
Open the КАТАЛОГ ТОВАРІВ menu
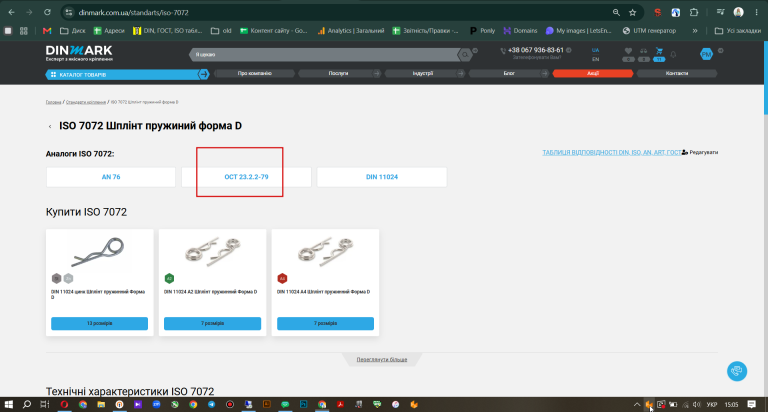click(121, 74)
